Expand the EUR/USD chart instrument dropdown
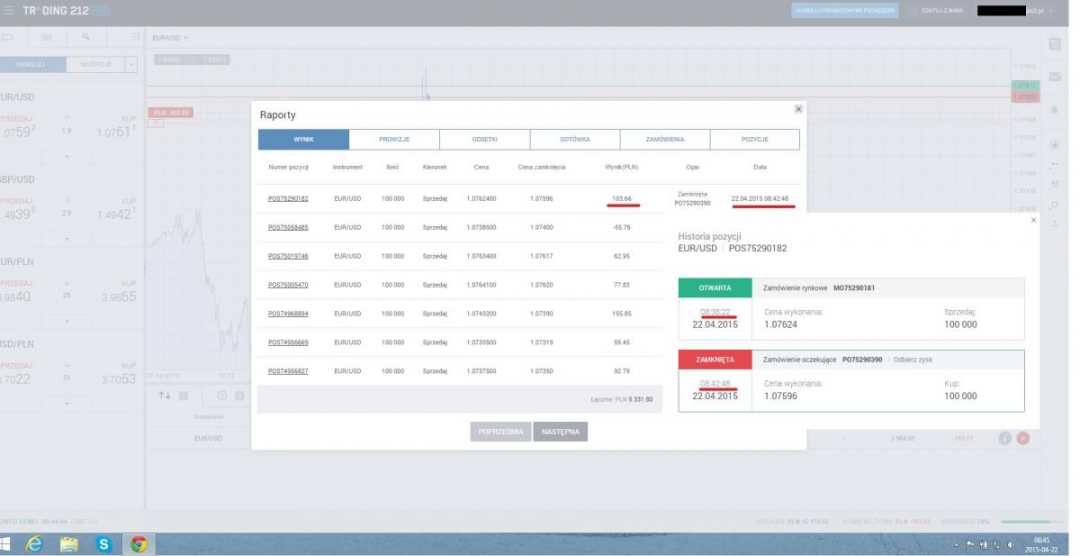 point(186,38)
